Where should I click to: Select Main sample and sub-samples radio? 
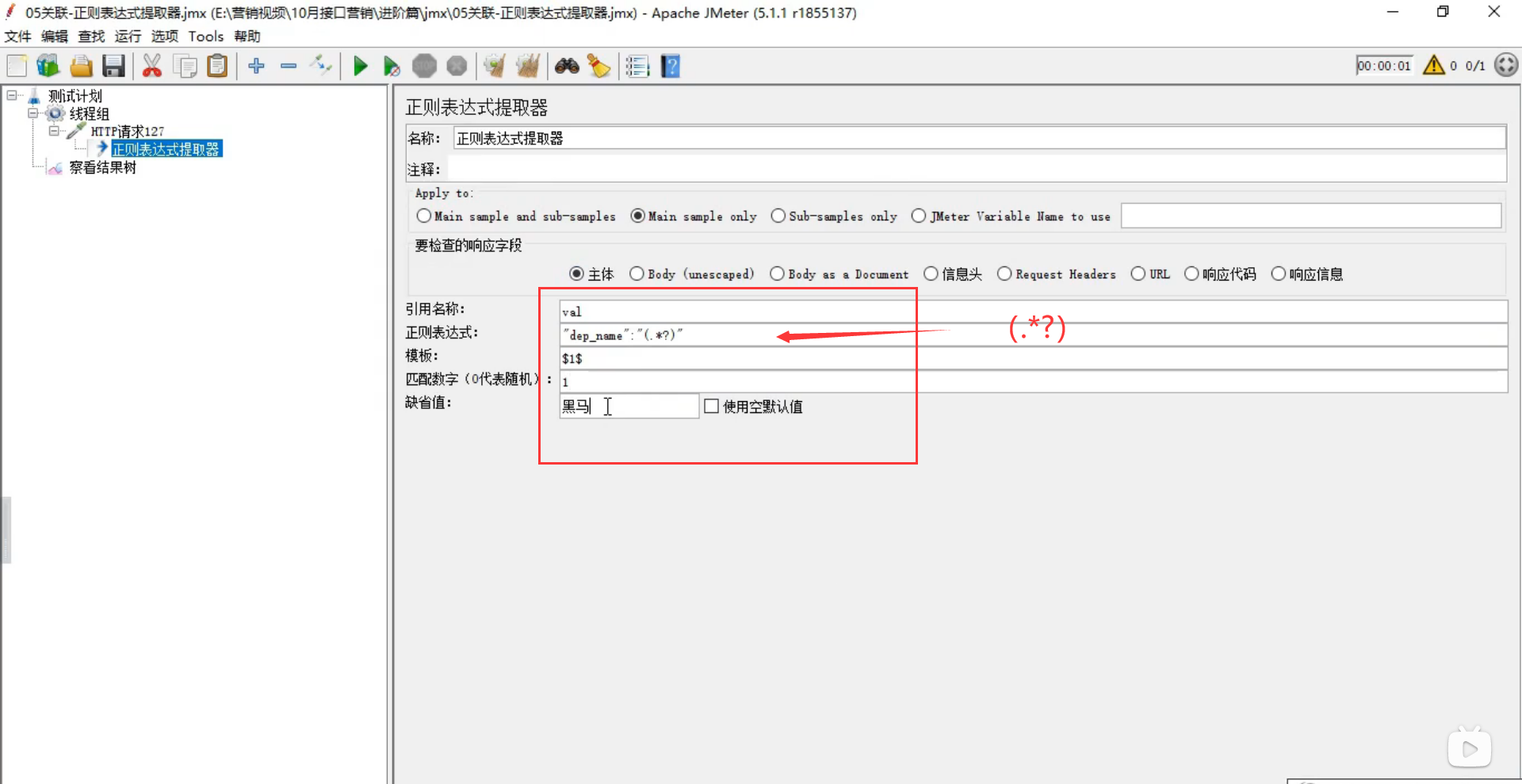point(424,216)
